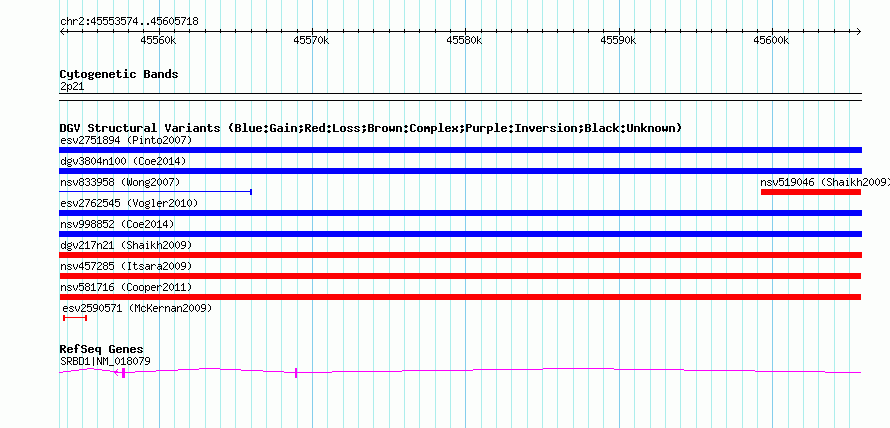Select the small red esv2590571 variant glyph
Viewport: 890px width, 428px height.
pyautogui.click(x=75, y=318)
